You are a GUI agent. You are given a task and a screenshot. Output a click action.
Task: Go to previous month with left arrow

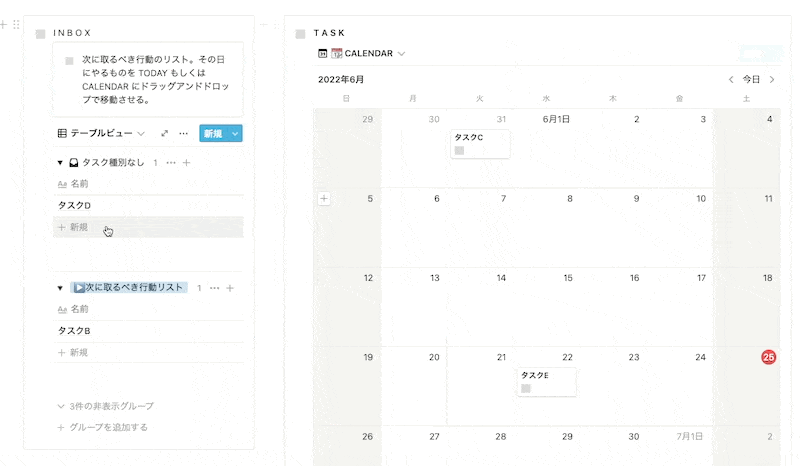(731, 79)
